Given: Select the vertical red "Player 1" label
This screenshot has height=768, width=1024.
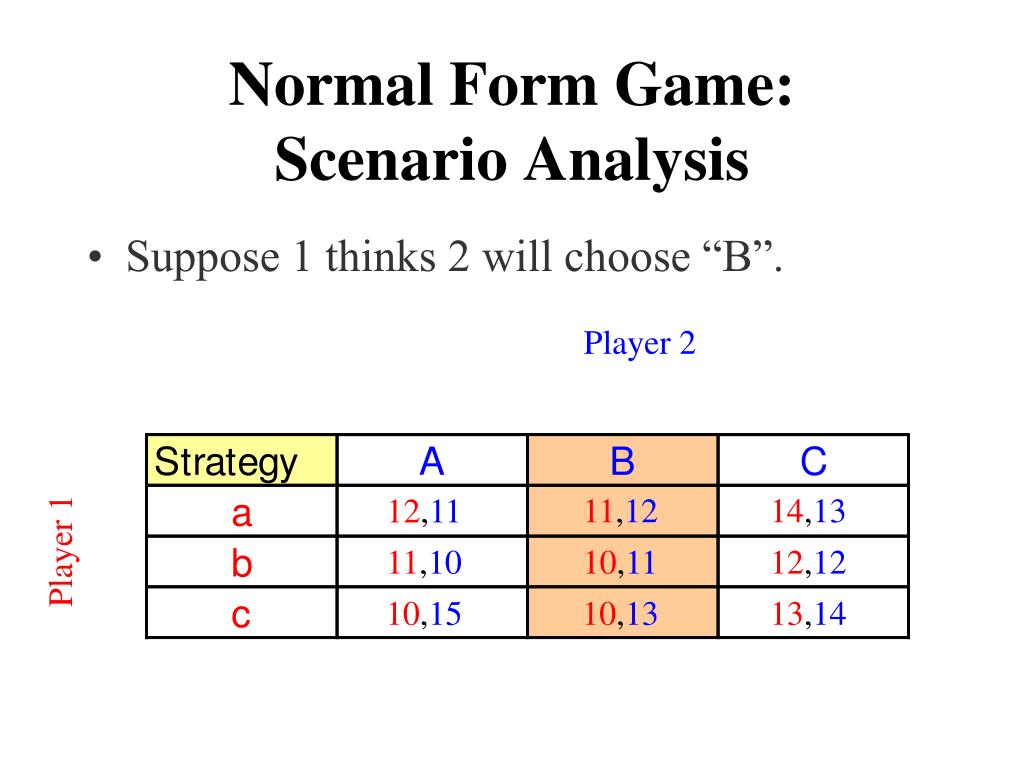Looking at the screenshot, I should pos(62,550).
